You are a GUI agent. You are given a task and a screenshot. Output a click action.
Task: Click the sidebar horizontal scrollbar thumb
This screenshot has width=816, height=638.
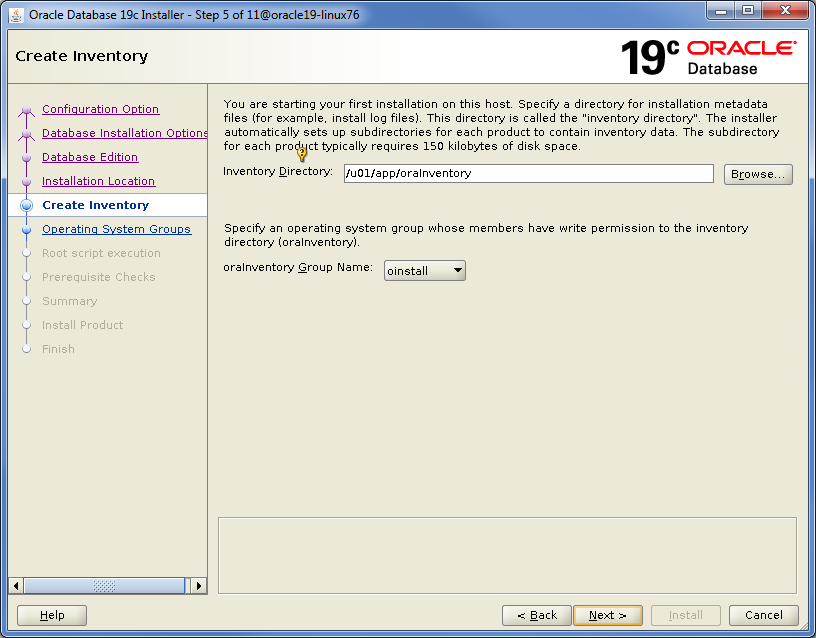[x=105, y=586]
